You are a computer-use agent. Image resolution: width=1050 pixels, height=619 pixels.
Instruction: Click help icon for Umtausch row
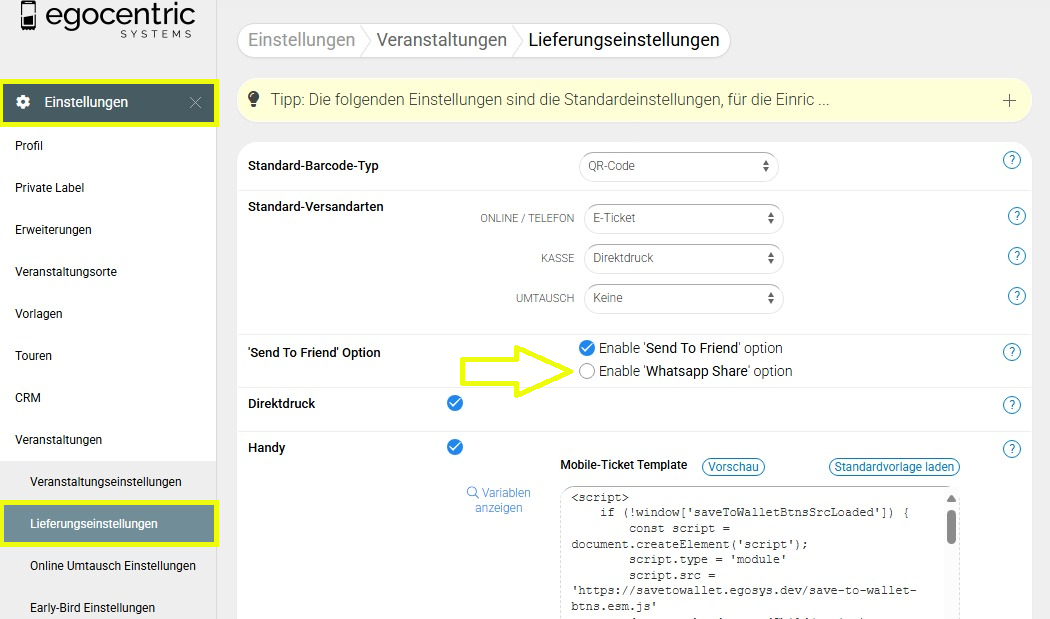1016,296
